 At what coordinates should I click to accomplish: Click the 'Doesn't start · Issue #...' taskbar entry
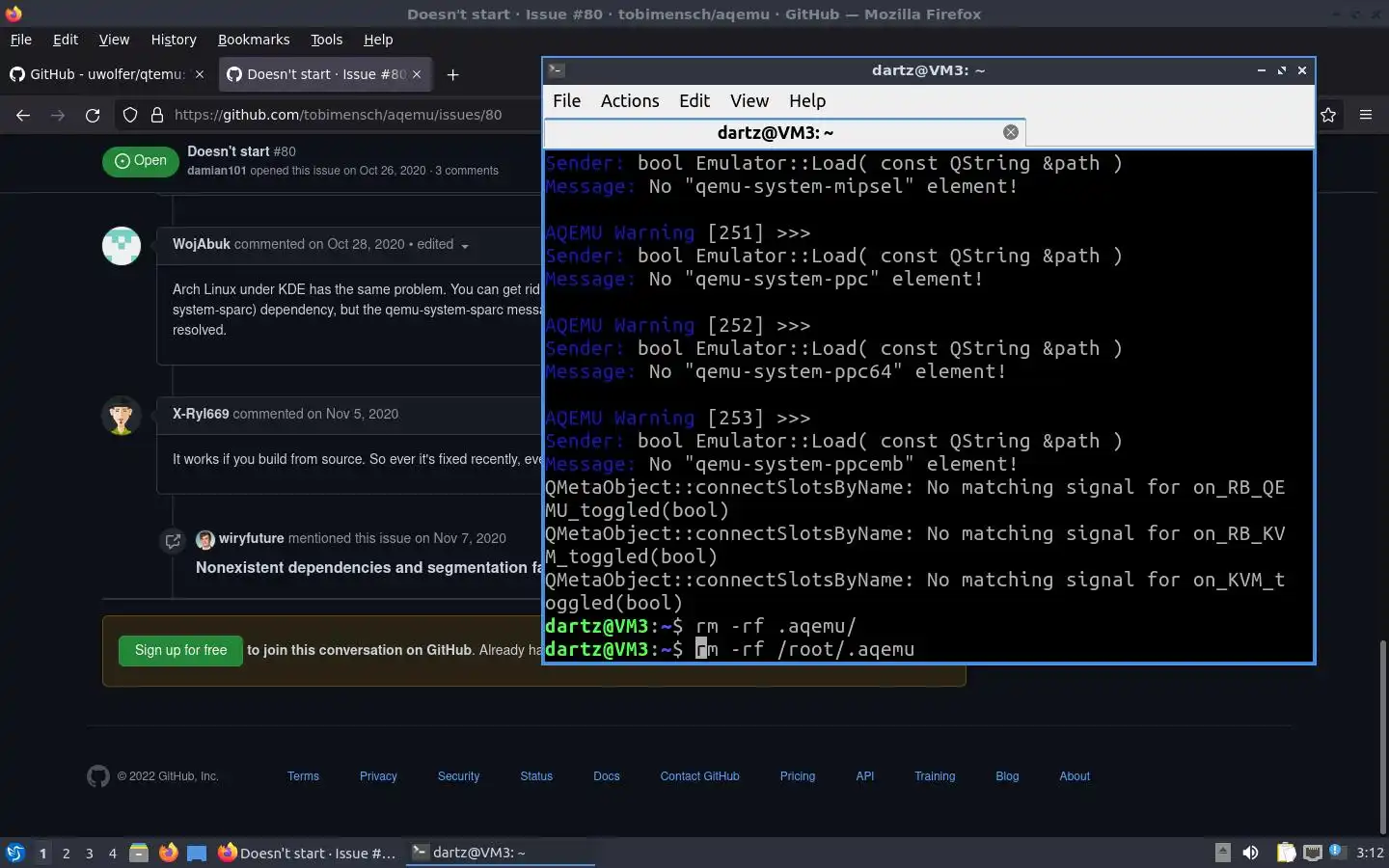[x=308, y=853]
